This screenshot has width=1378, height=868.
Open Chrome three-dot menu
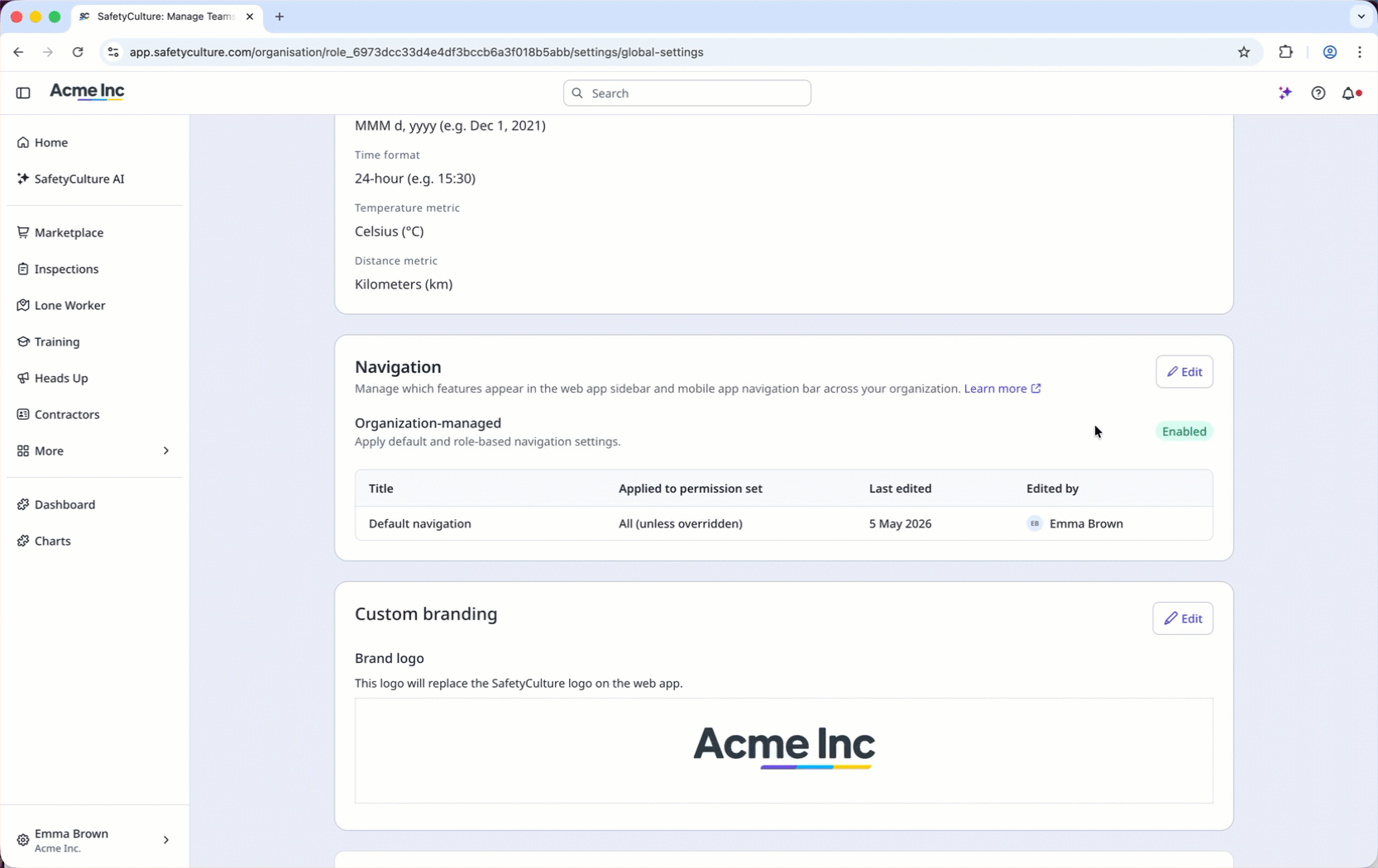pos(1360,52)
